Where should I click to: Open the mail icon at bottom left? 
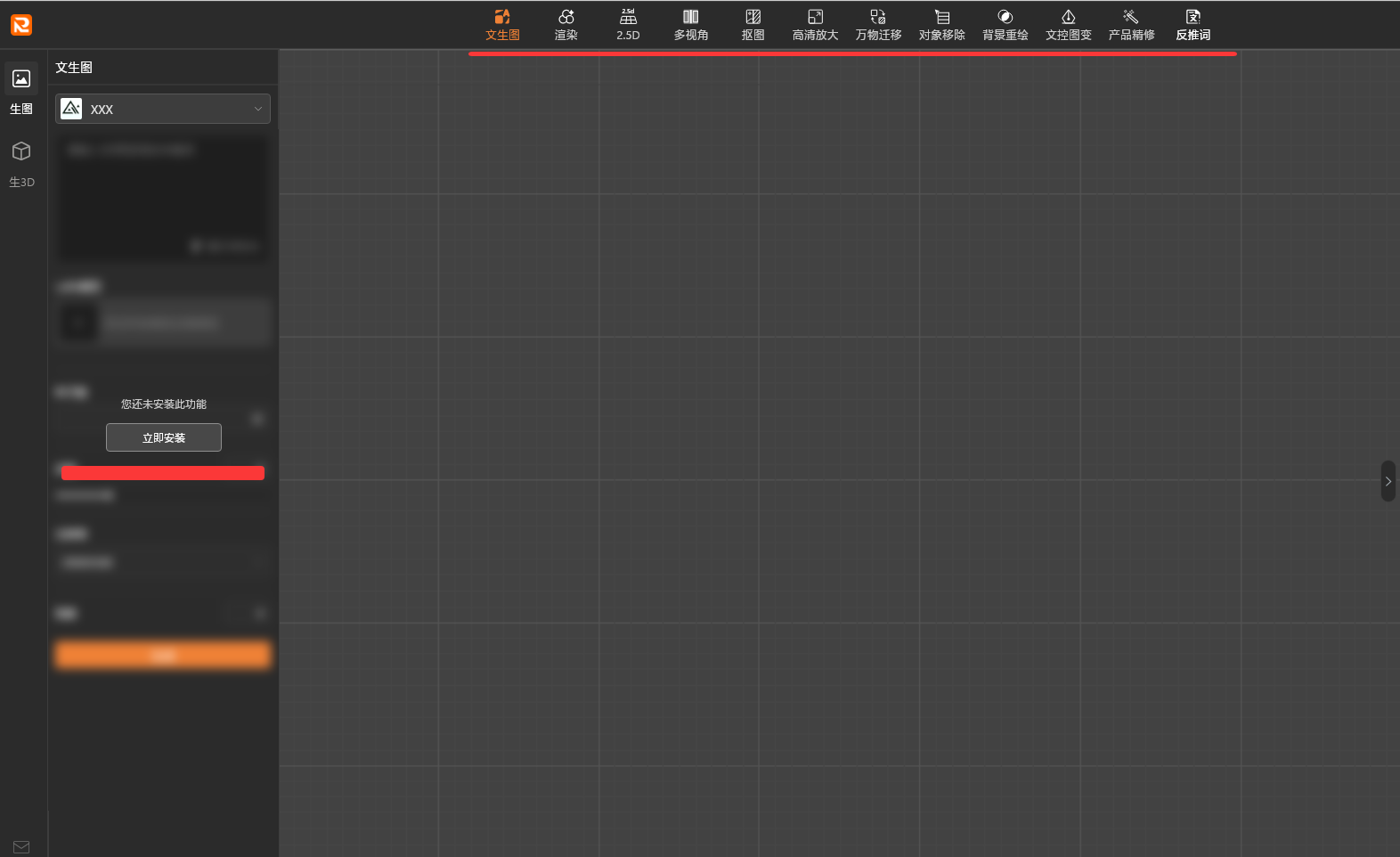pos(21,846)
